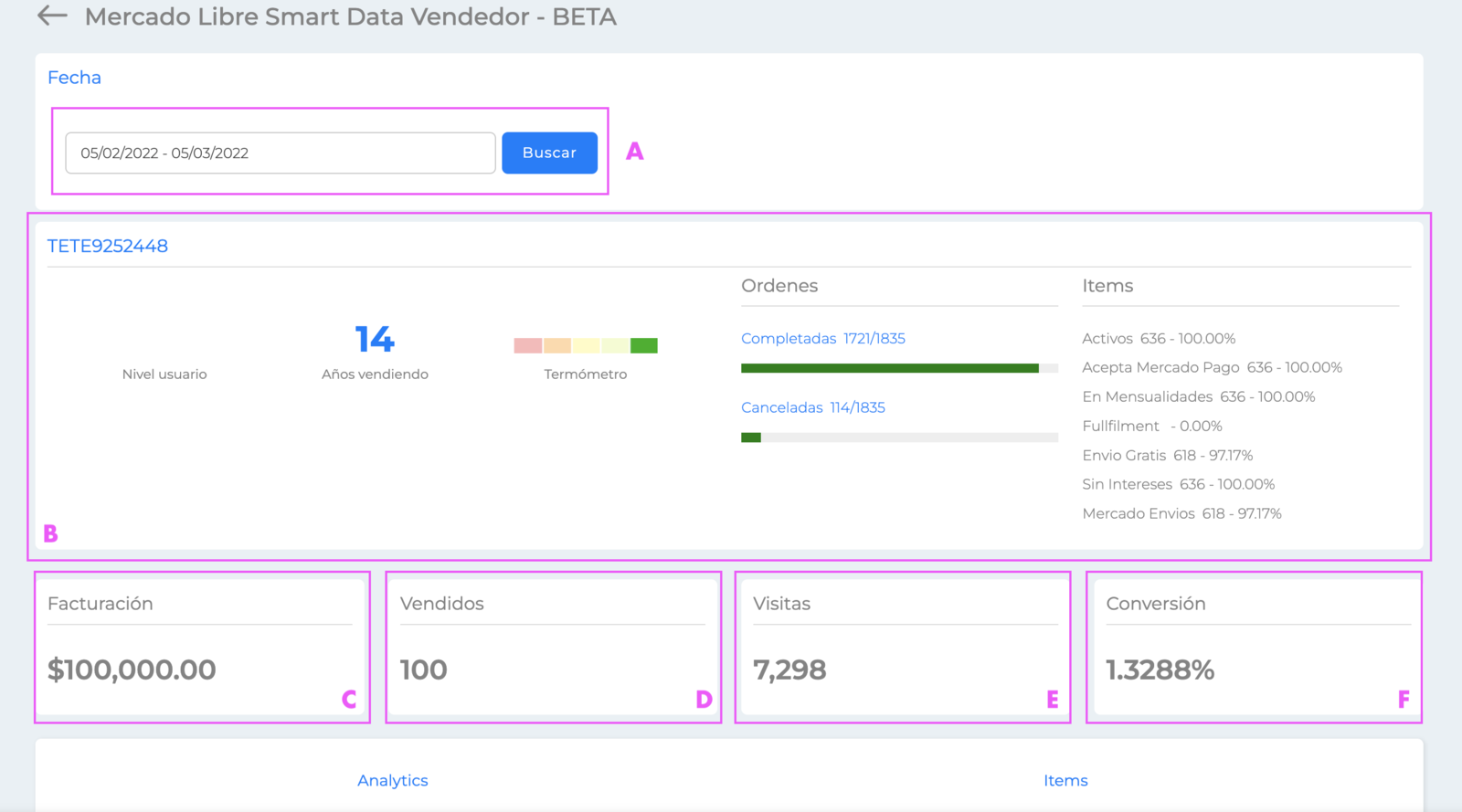
Task: Select the 14 Años vendiendo value
Action: pyautogui.click(x=375, y=339)
